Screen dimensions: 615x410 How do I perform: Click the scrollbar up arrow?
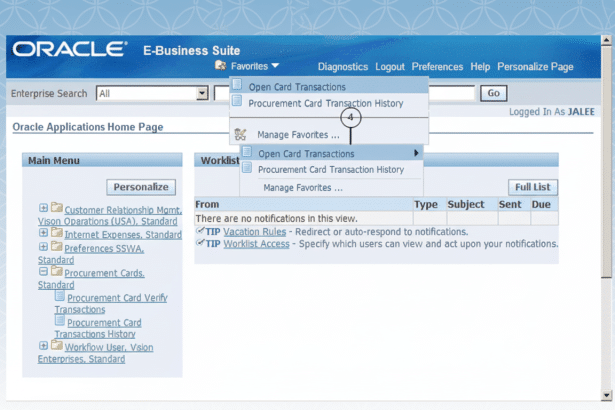tap(606, 40)
